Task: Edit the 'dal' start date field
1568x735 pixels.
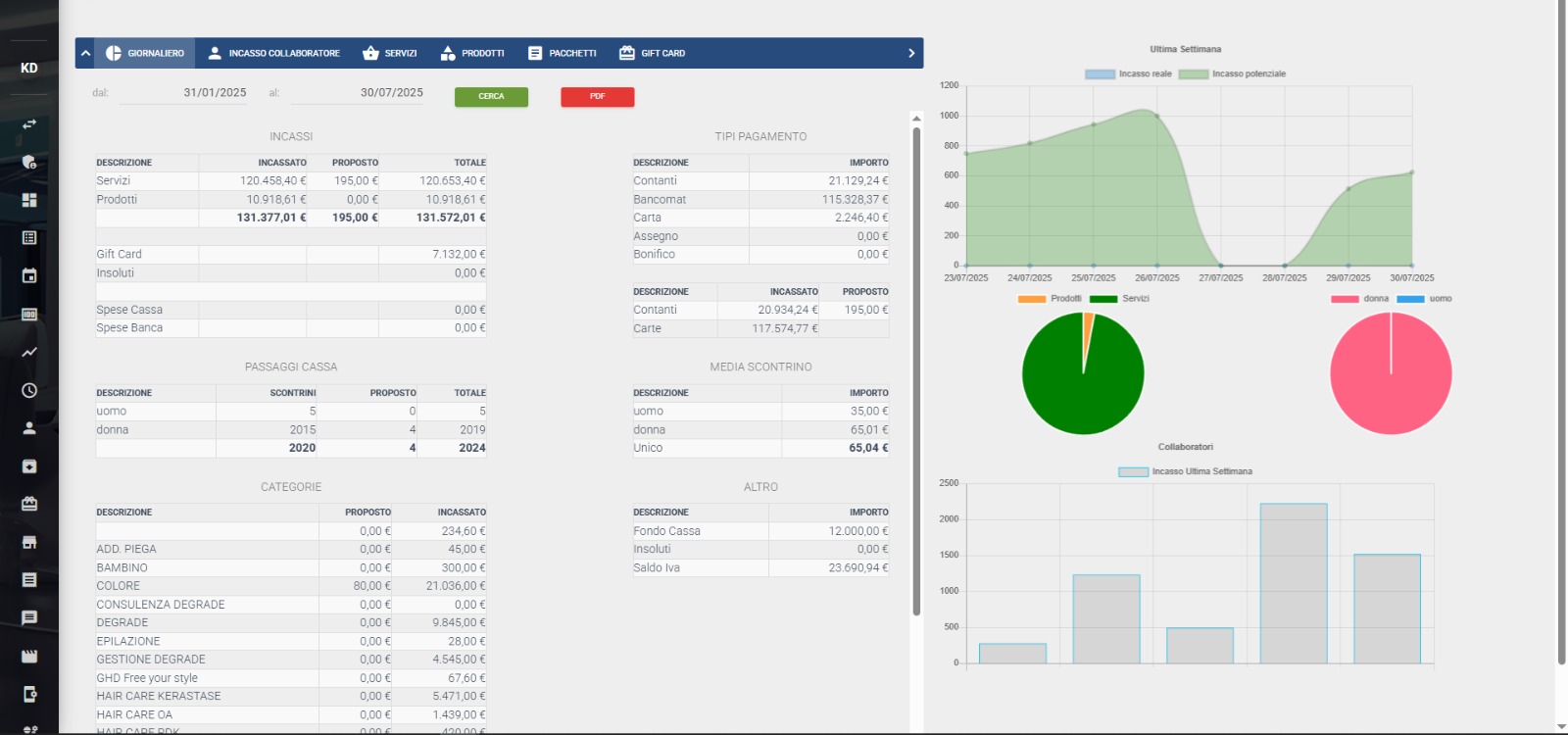Action: 183,93
